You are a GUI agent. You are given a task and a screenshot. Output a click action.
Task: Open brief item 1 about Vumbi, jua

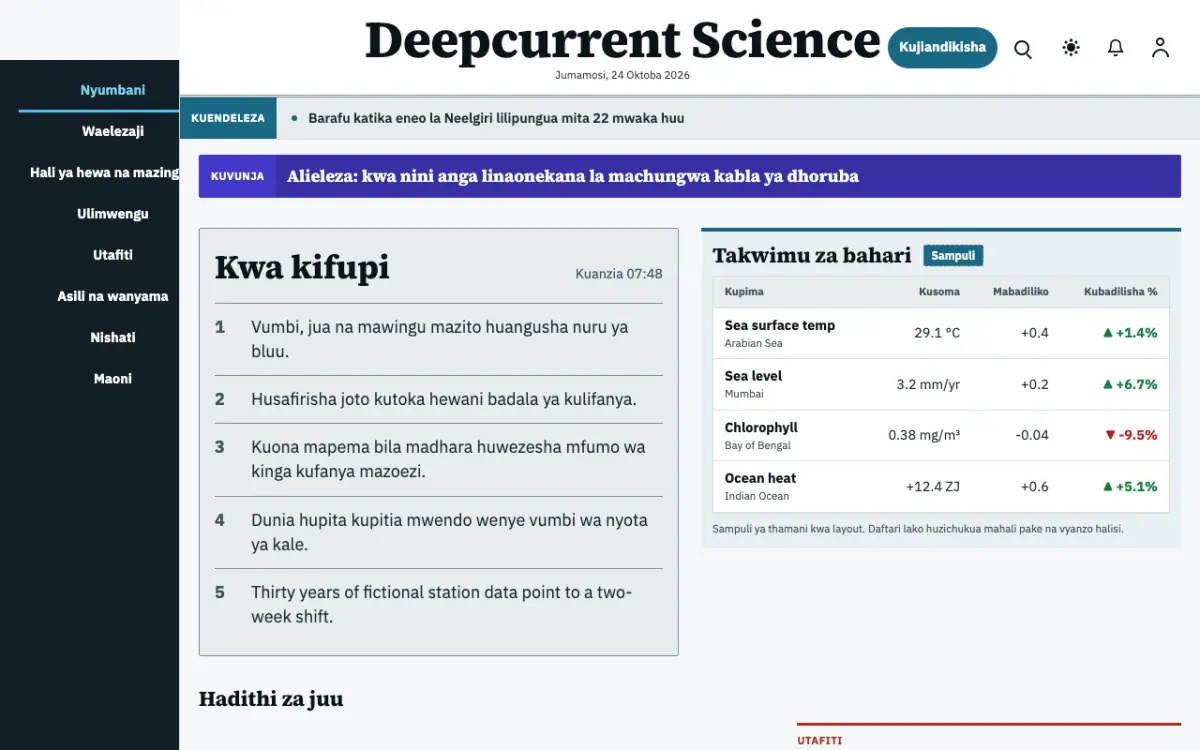tap(439, 339)
